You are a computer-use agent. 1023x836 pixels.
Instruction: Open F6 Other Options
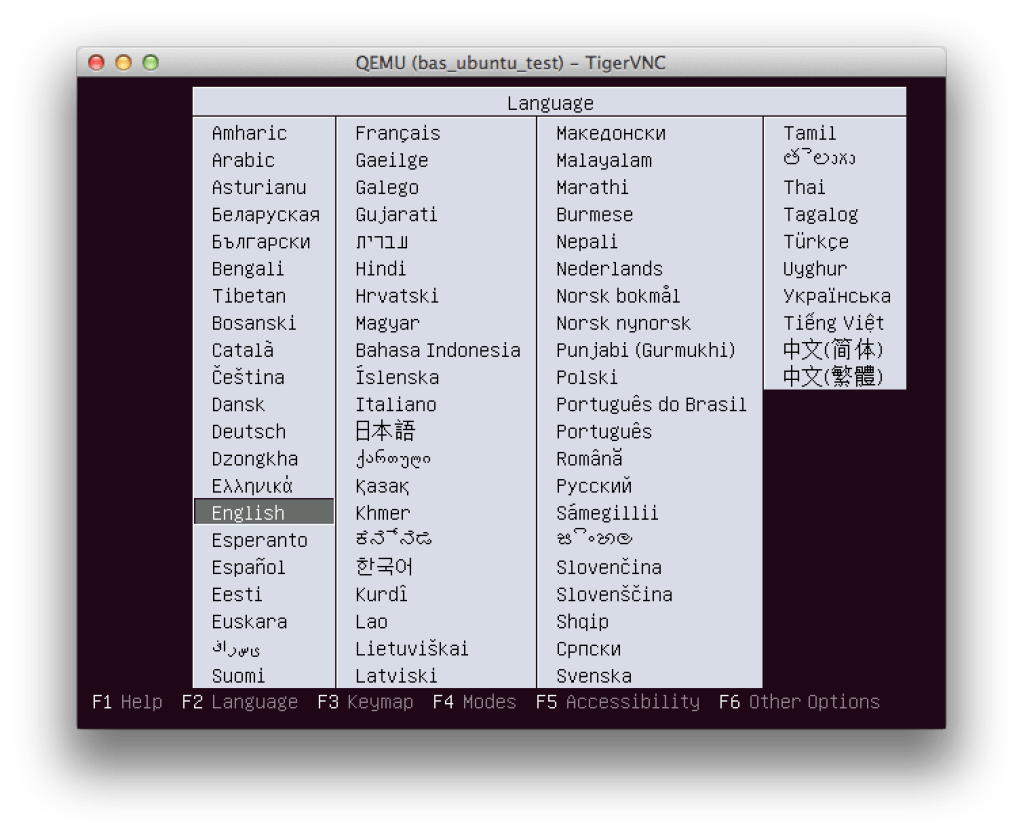coord(799,702)
